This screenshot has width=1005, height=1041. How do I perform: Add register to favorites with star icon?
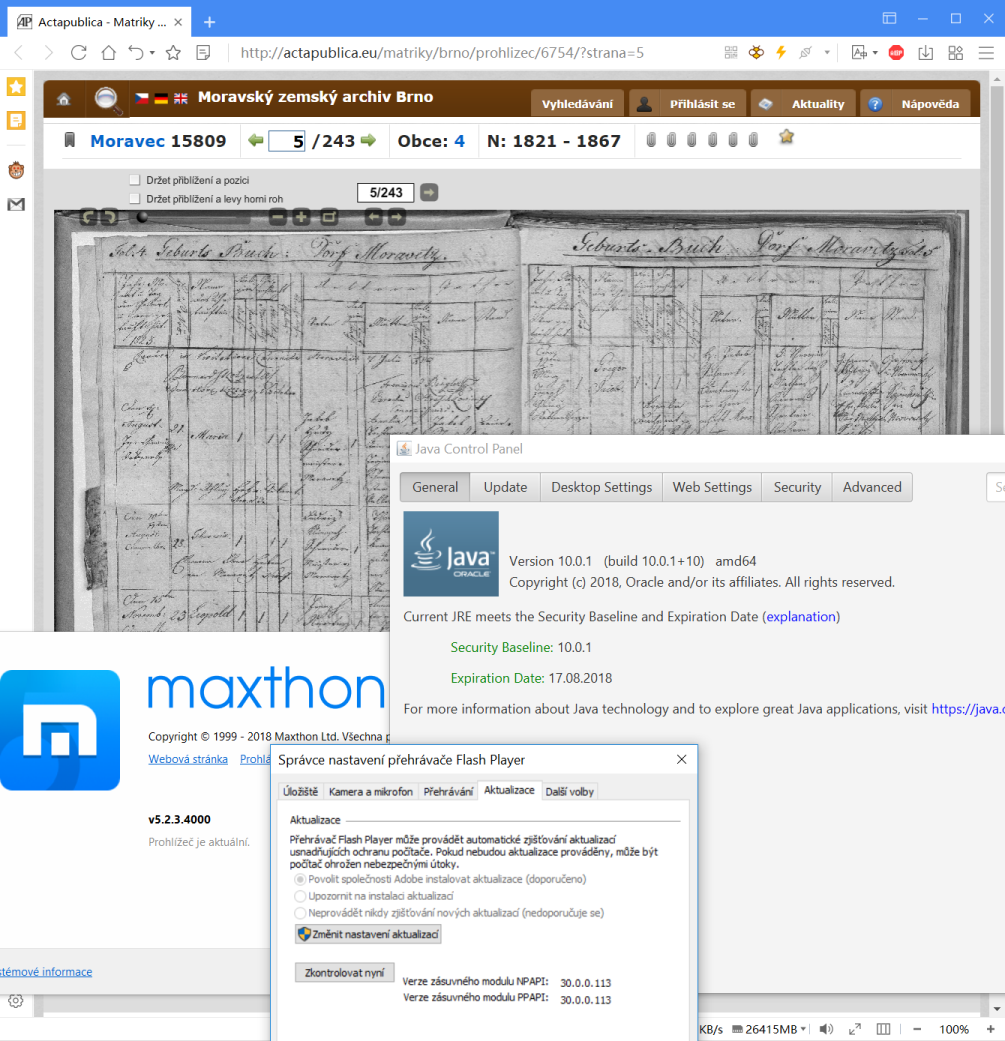click(787, 138)
